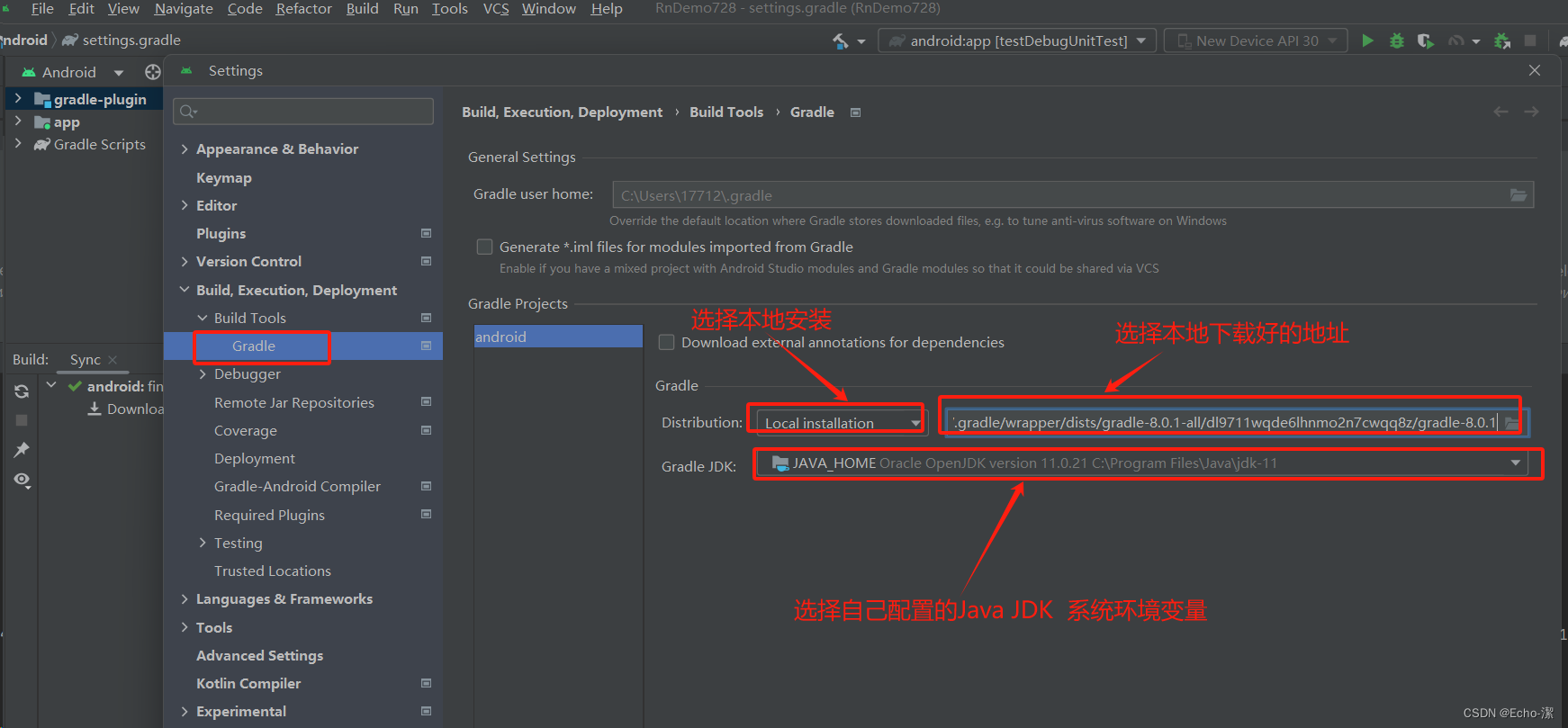Switch to the Sync tab in Build panel
Viewport: 1568px width, 728px height.
(86, 360)
